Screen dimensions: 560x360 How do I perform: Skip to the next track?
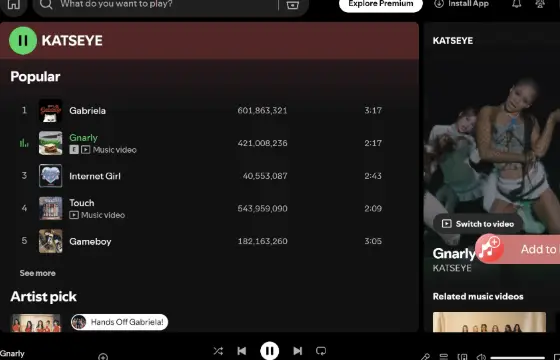(298, 351)
